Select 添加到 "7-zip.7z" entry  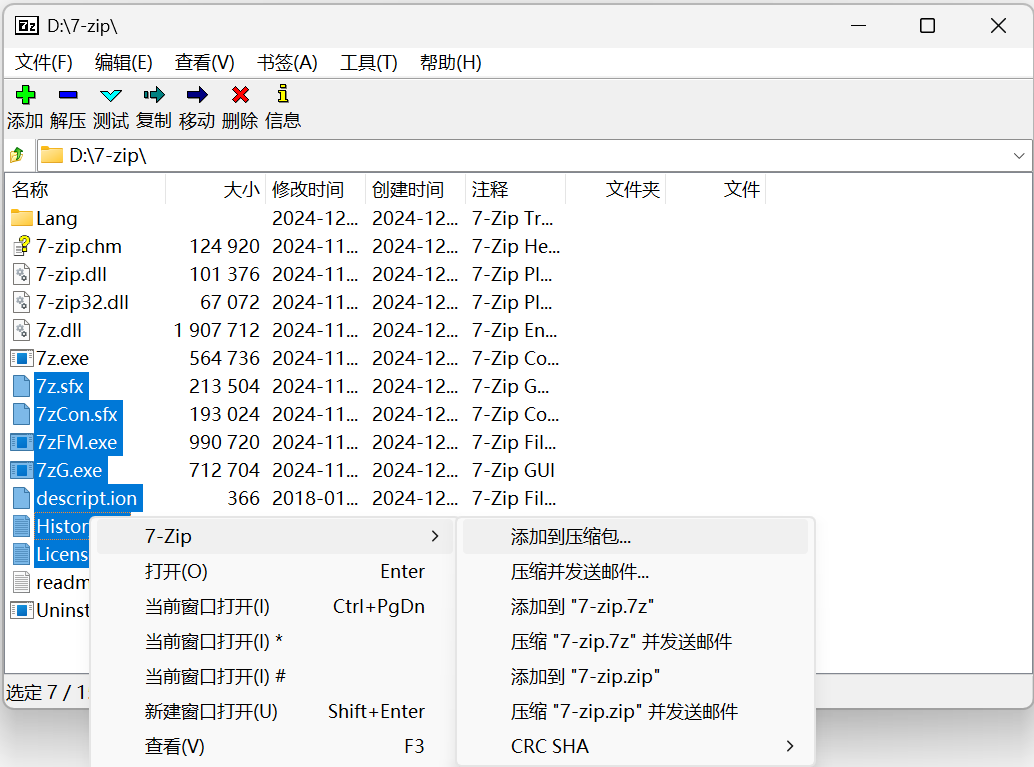[635, 606]
